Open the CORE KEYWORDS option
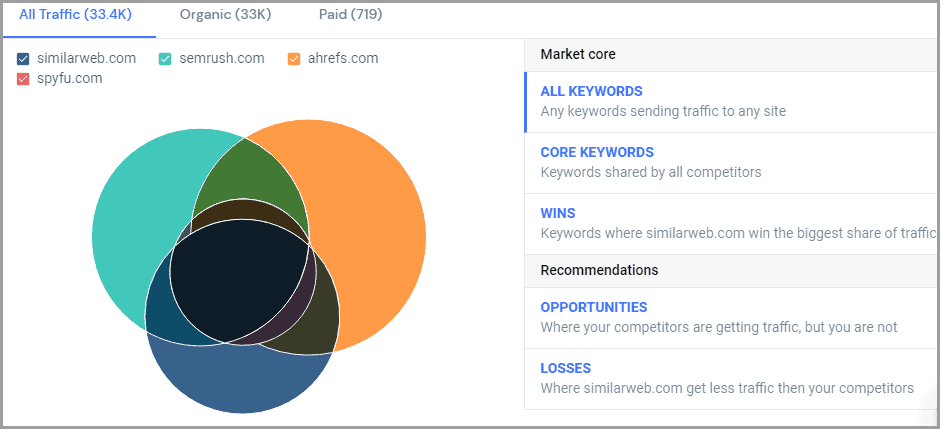 tap(597, 152)
